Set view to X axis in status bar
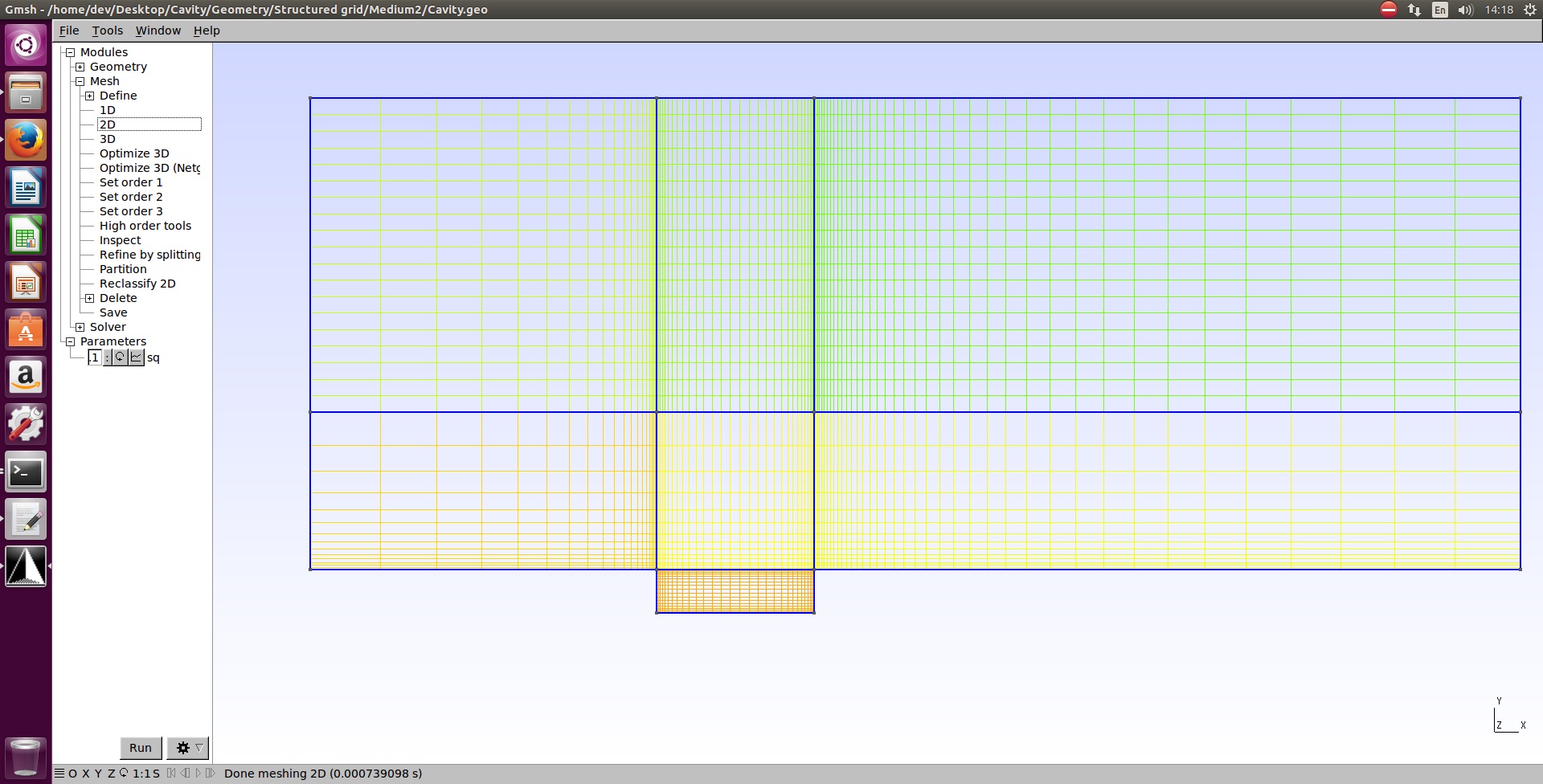Viewport: 1543px width, 784px height. click(85, 774)
